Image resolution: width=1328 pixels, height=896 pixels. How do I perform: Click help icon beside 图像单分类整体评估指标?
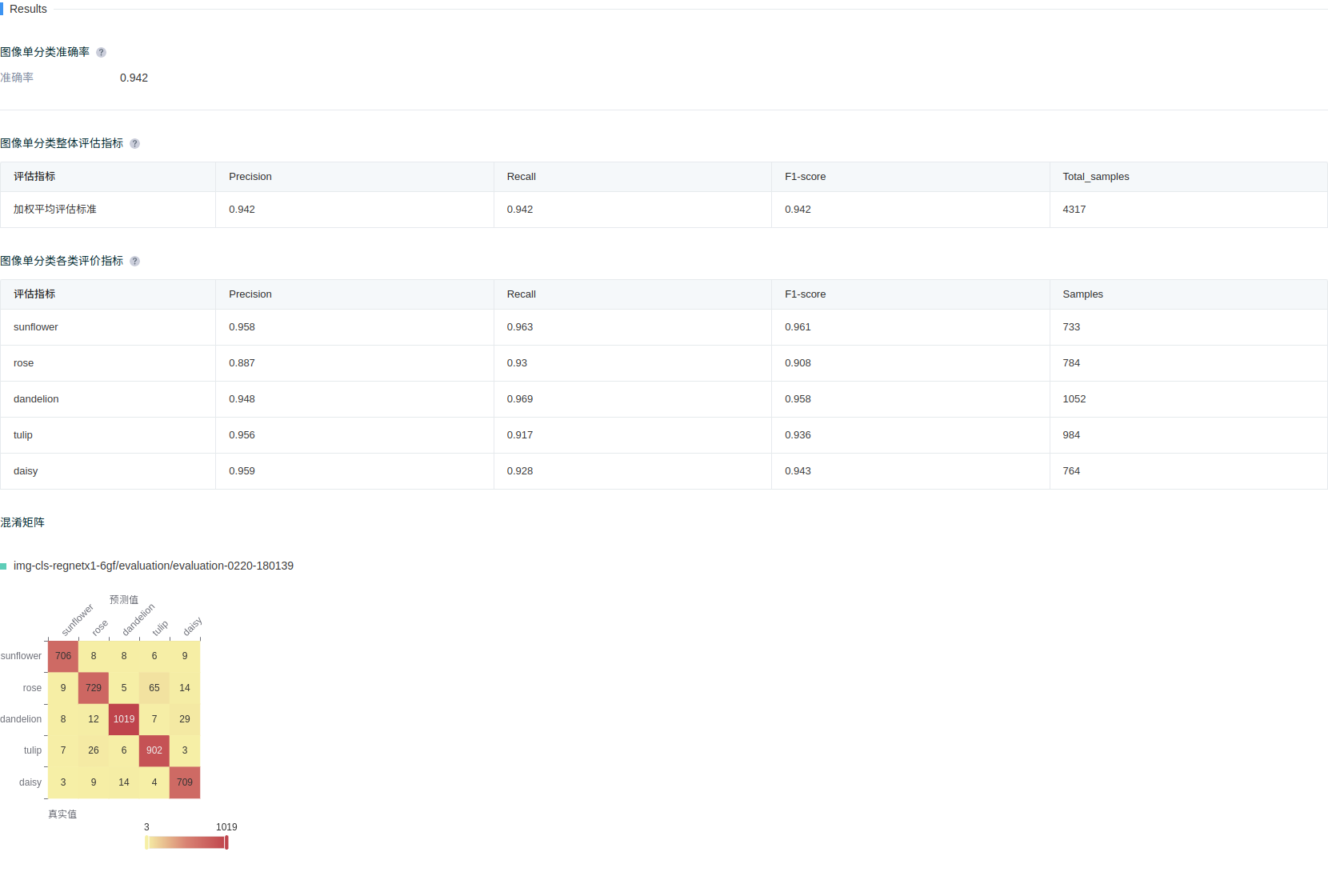tap(134, 144)
